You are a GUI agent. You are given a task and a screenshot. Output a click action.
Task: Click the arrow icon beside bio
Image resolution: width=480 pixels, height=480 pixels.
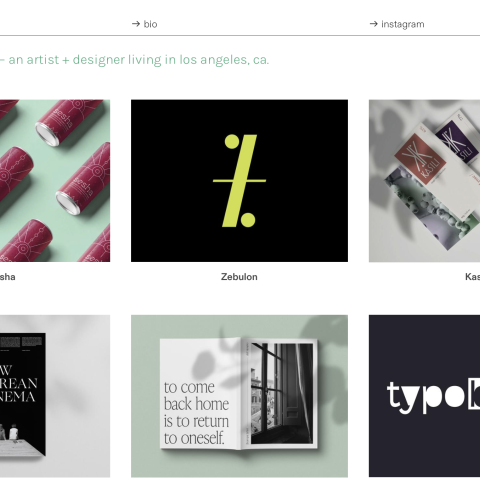coord(136,24)
